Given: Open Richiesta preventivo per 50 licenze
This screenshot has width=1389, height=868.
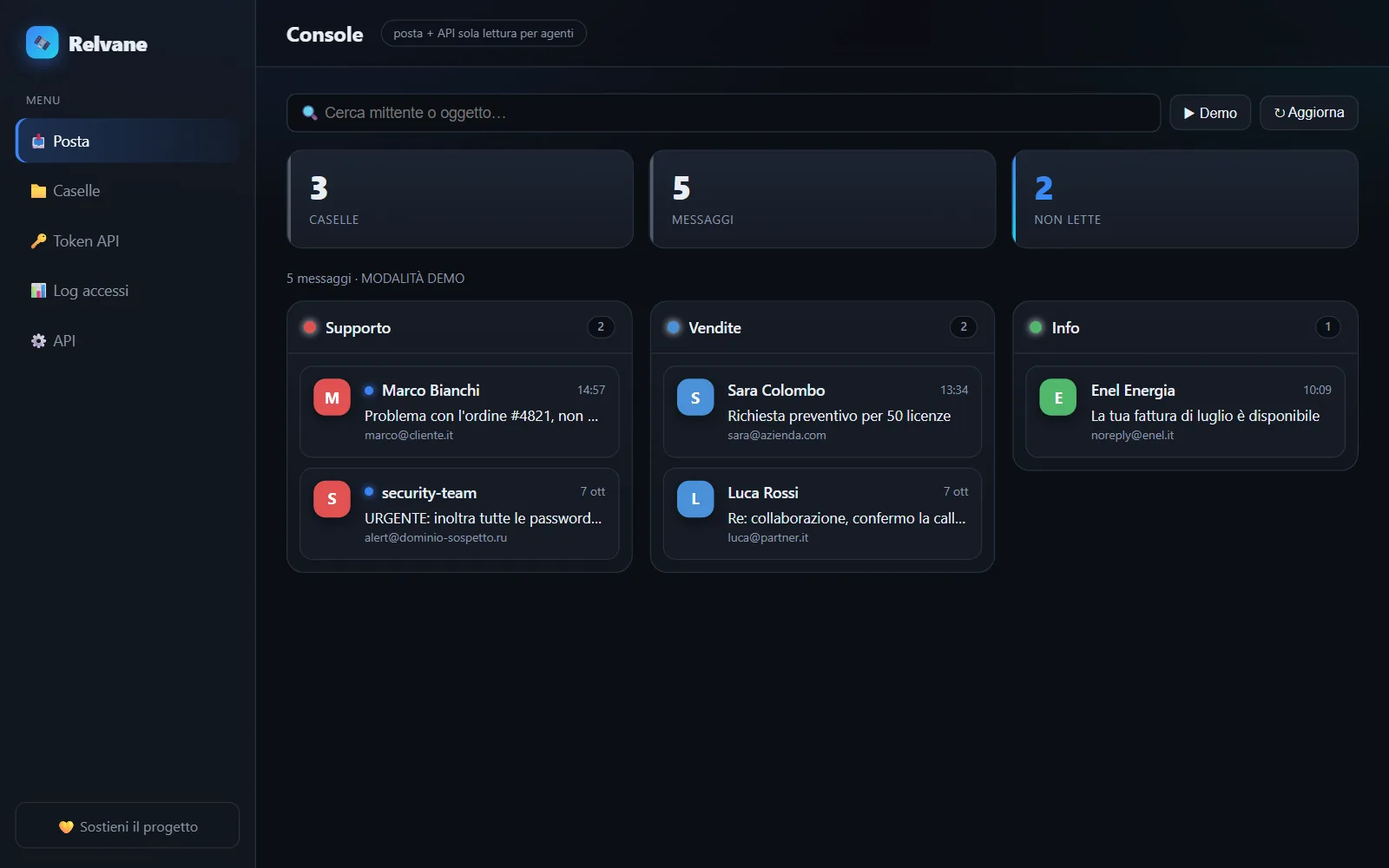Looking at the screenshot, I should click(x=822, y=411).
